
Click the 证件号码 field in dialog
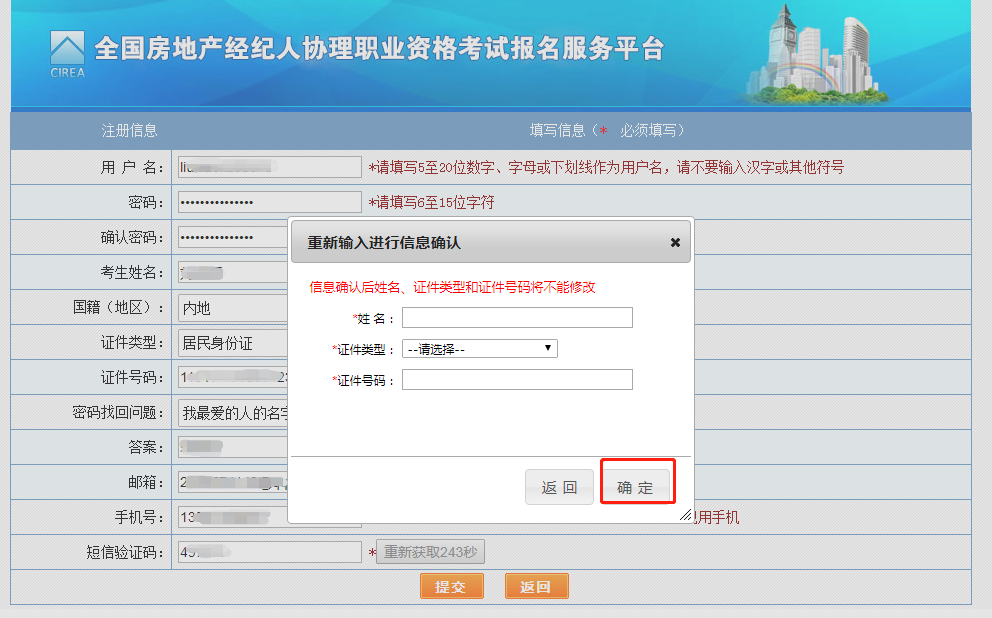point(517,380)
